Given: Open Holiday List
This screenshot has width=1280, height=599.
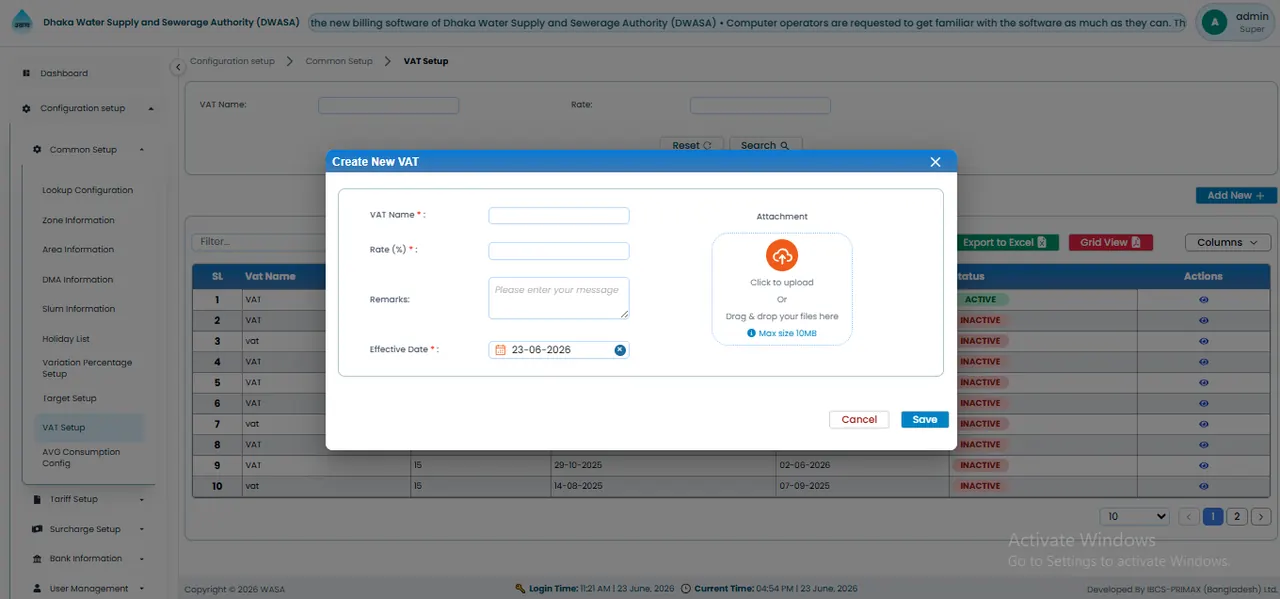Looking at the screenshot, I should click(x=66, y=339).
